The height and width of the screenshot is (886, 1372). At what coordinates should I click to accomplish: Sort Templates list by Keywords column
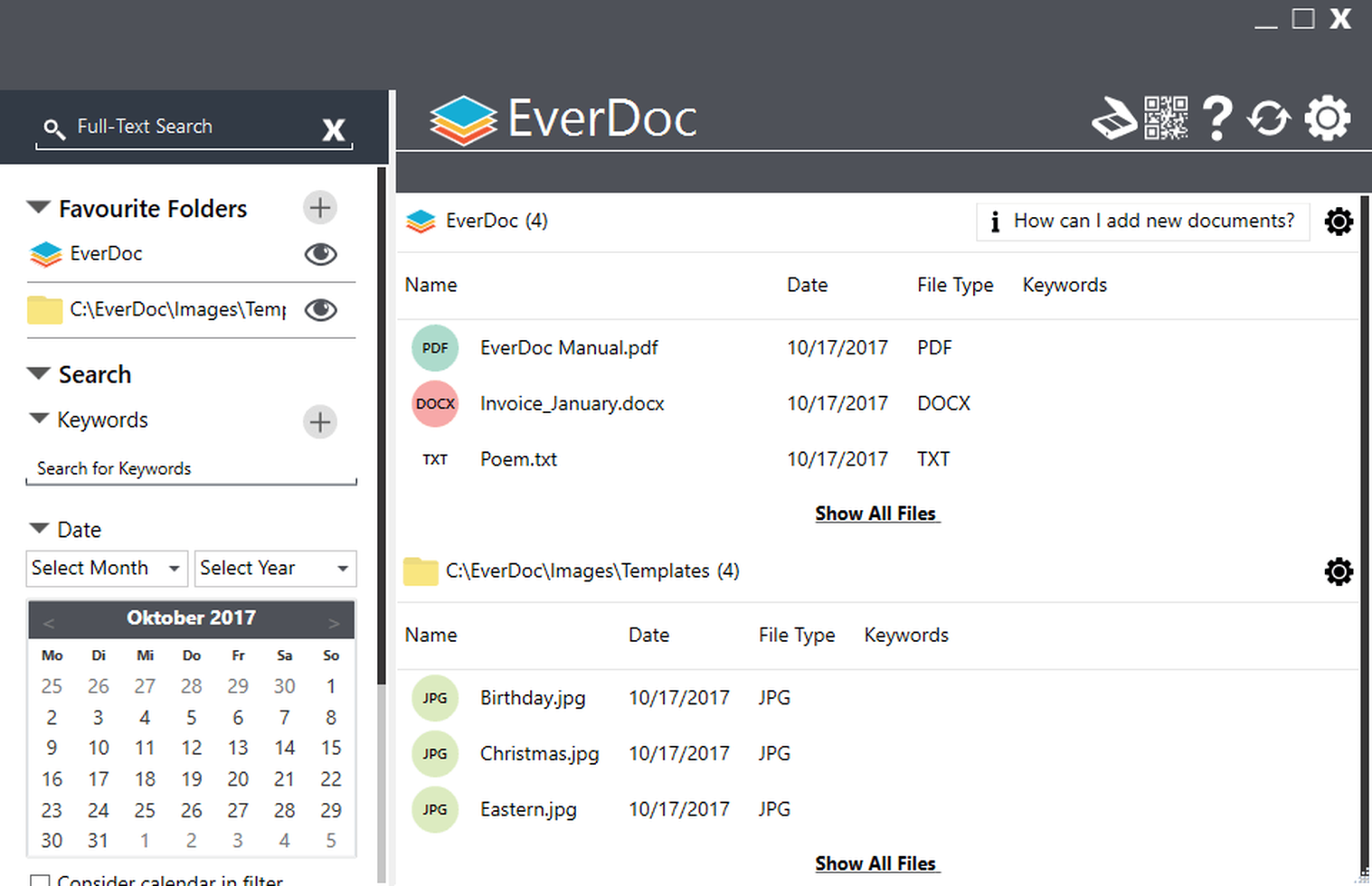point(906,636)
